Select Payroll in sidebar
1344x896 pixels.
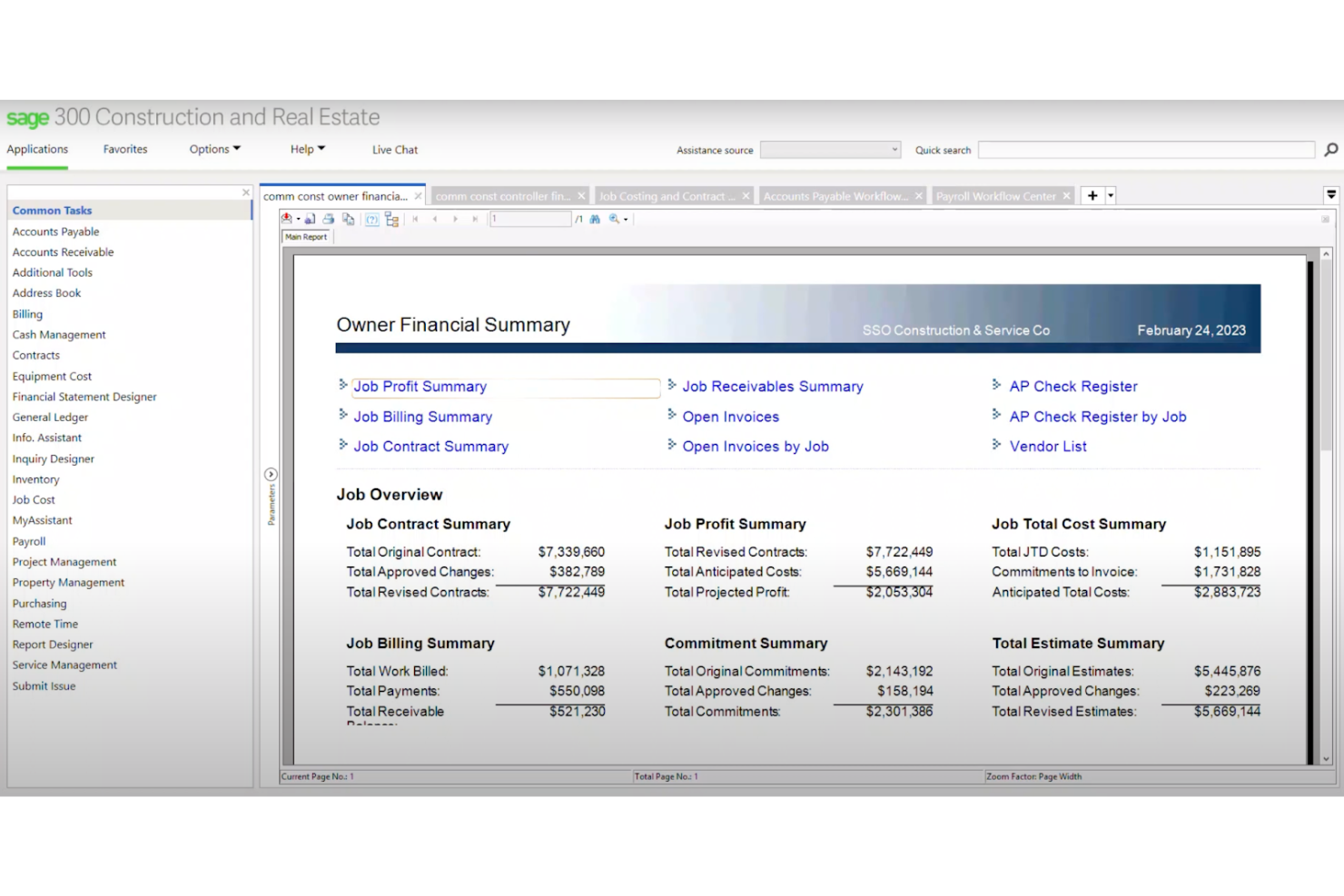point(29,542)
